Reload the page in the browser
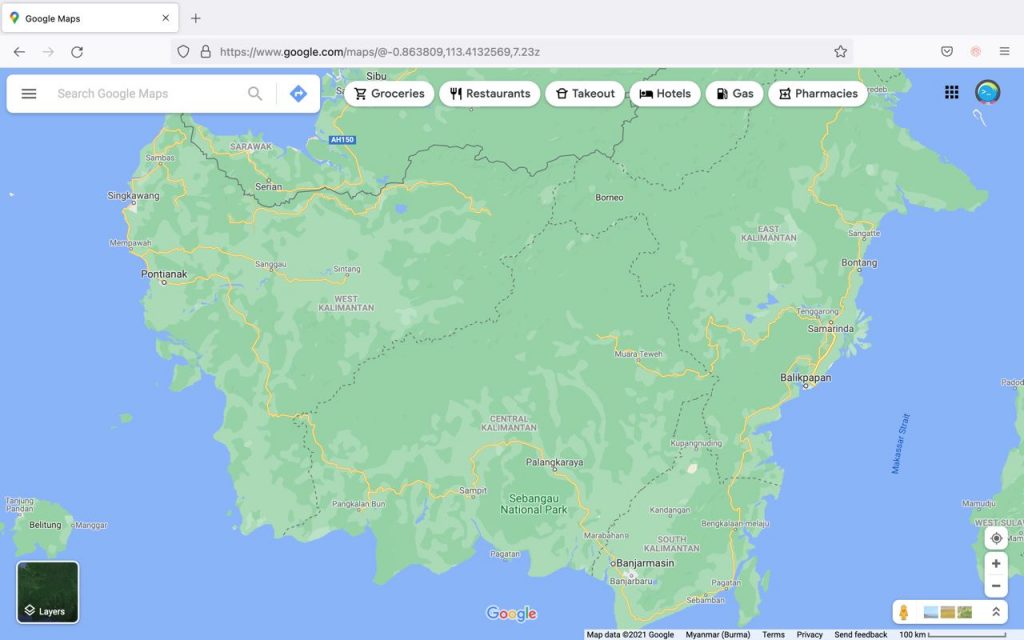 pyautogui.click(x=77, y=52)
